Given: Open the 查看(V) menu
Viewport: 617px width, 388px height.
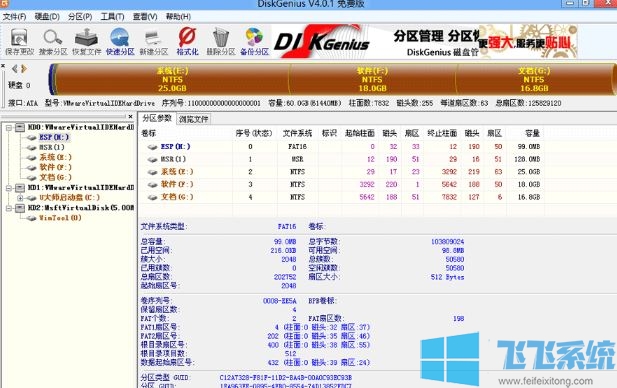Looking at the screenshot, I should tap(145, 17).
